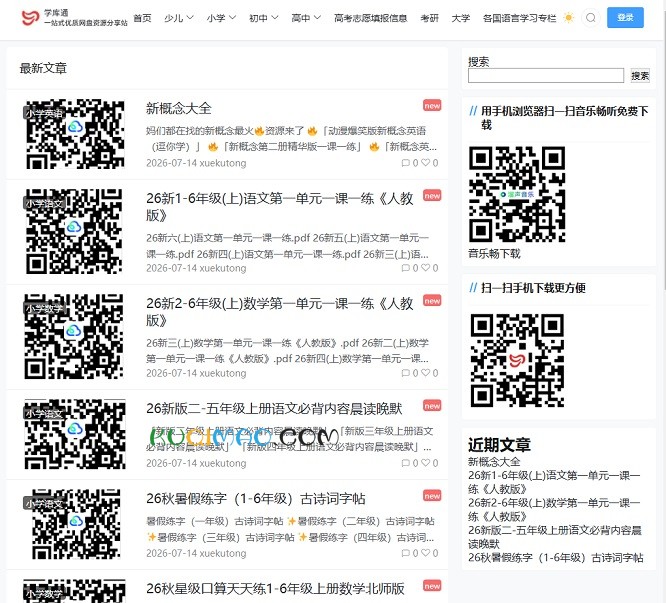
Task: Click the sidebar search text field
Action: [x=546, y=76]
